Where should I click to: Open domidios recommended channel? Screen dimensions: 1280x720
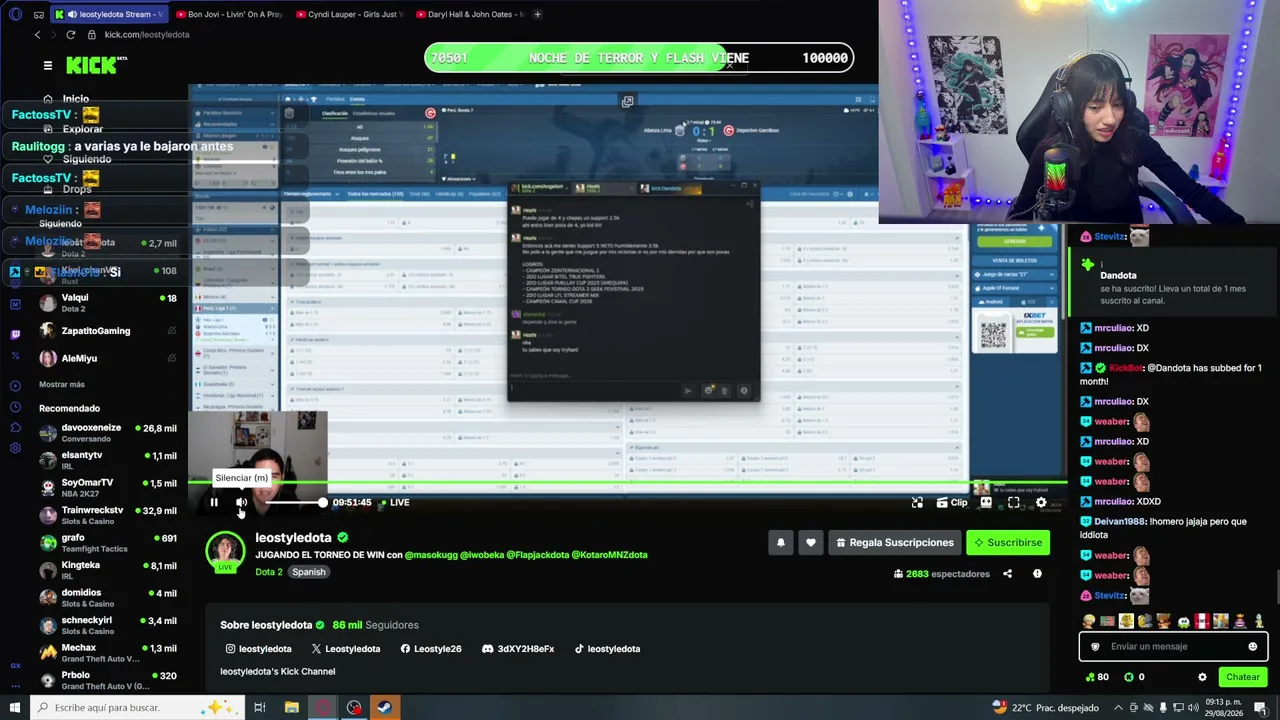pos(108,598)
